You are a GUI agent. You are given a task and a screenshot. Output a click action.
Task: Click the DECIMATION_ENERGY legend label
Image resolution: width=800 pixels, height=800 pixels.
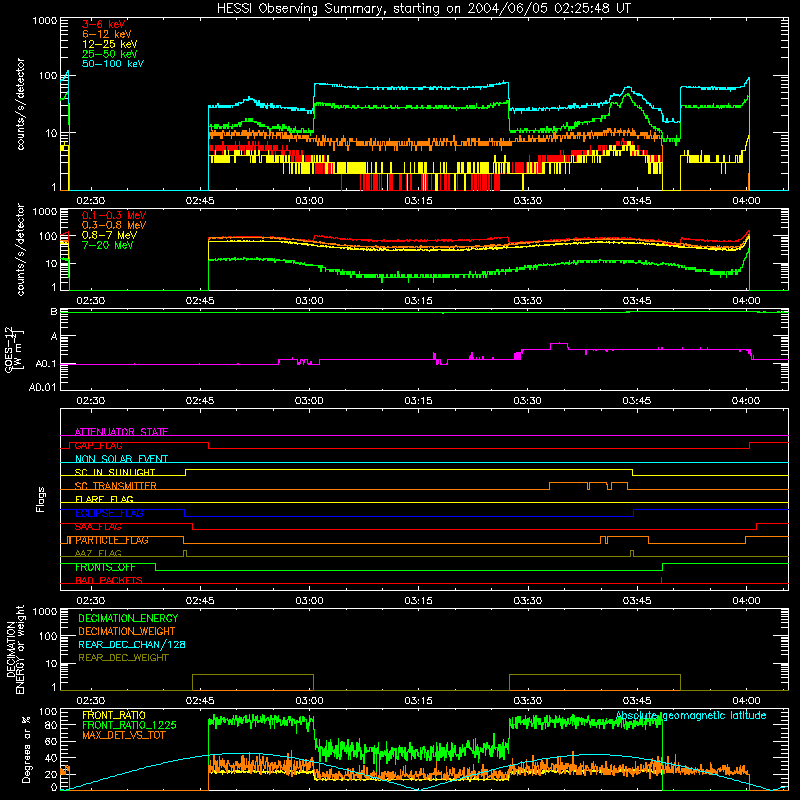click(x=128, y=618)
